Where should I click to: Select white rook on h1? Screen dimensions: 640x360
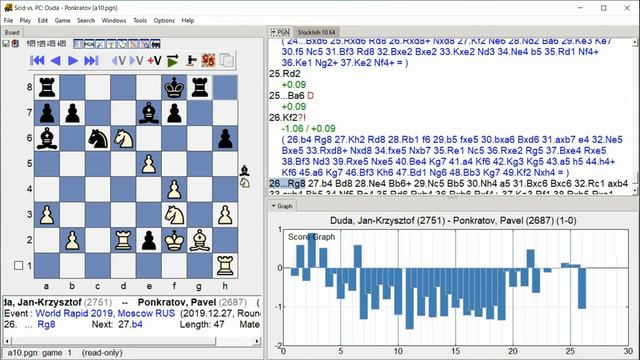coord(225,266)
